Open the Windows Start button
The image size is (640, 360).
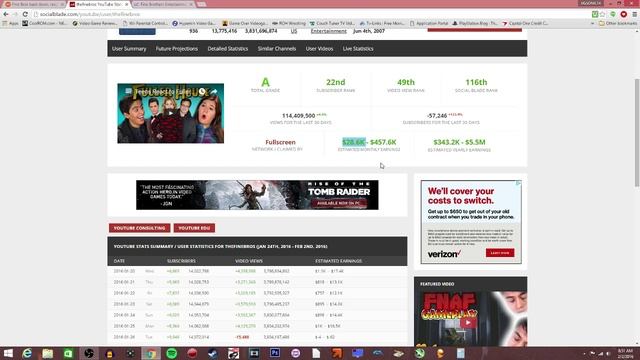8,353
